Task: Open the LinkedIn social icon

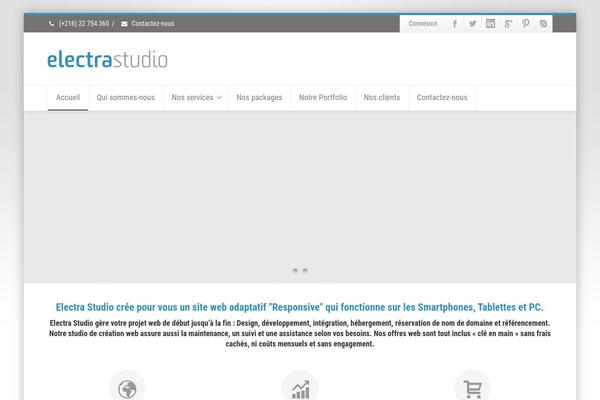Action: click(490, 23)
